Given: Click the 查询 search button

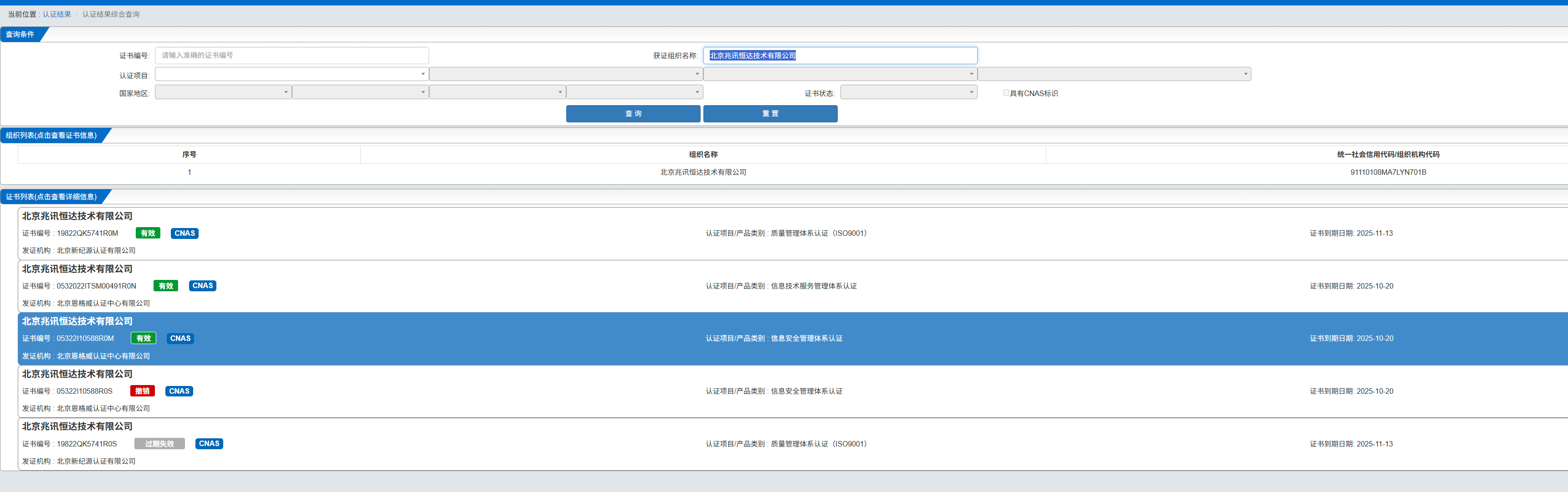Looking at the screenshot, I should (x=633, y=114).
